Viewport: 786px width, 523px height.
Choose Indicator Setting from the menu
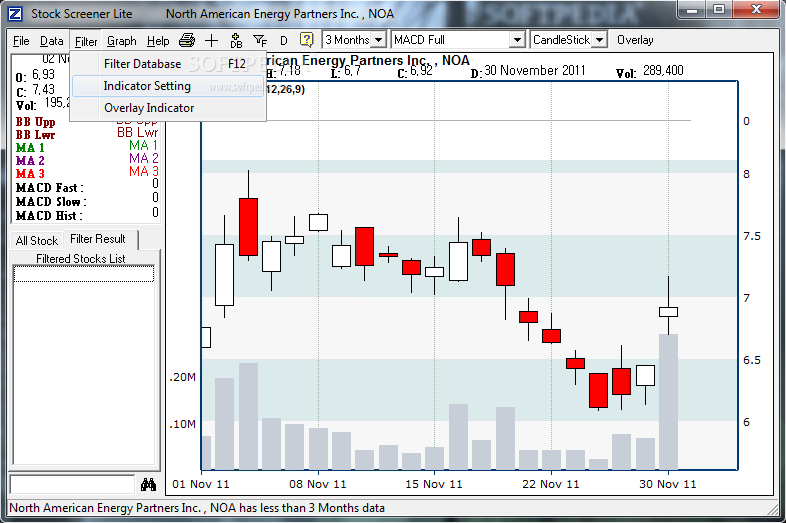click(168, 86)
